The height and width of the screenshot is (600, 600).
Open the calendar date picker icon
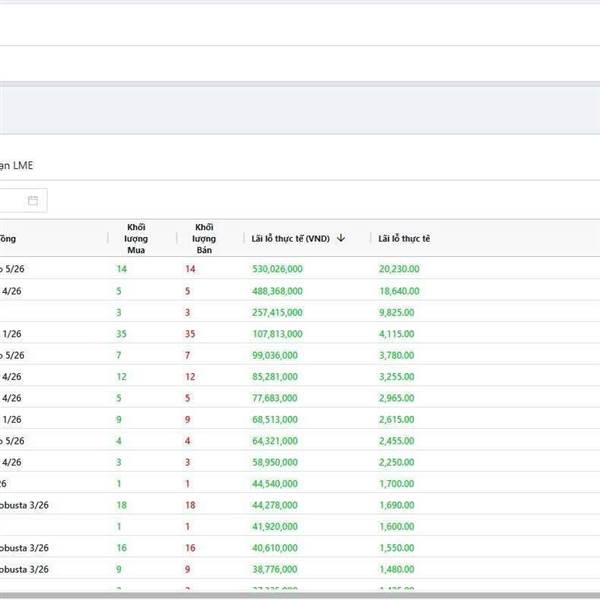(33, 201)
